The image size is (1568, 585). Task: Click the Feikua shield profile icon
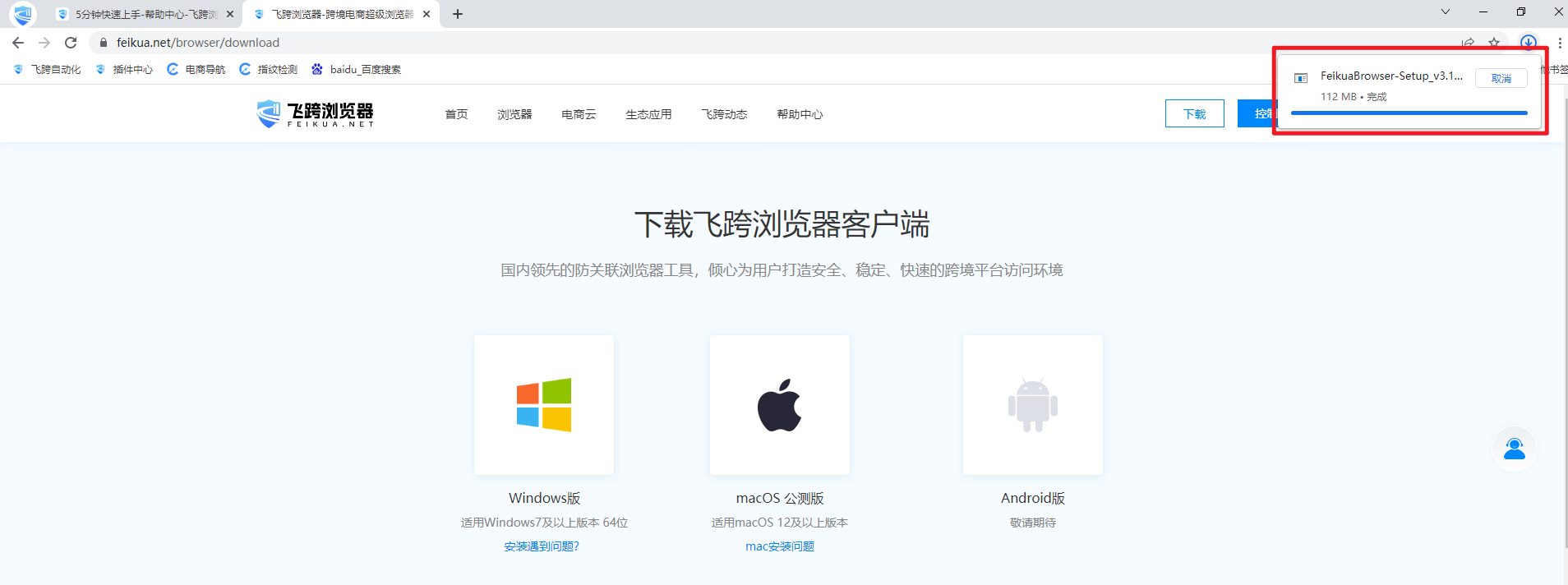point(23,14)
